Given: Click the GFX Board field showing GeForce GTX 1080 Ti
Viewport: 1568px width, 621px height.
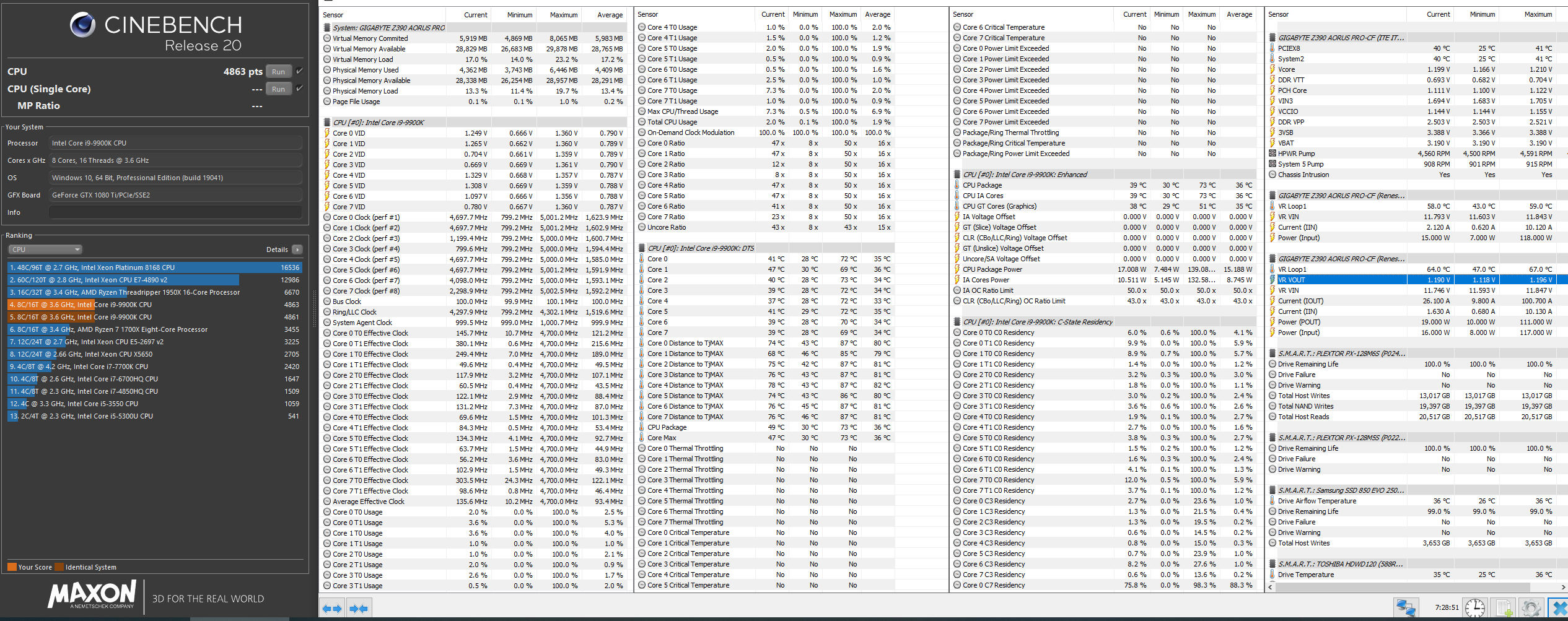Looking at the screenshot, I should [x=175, y=195].
